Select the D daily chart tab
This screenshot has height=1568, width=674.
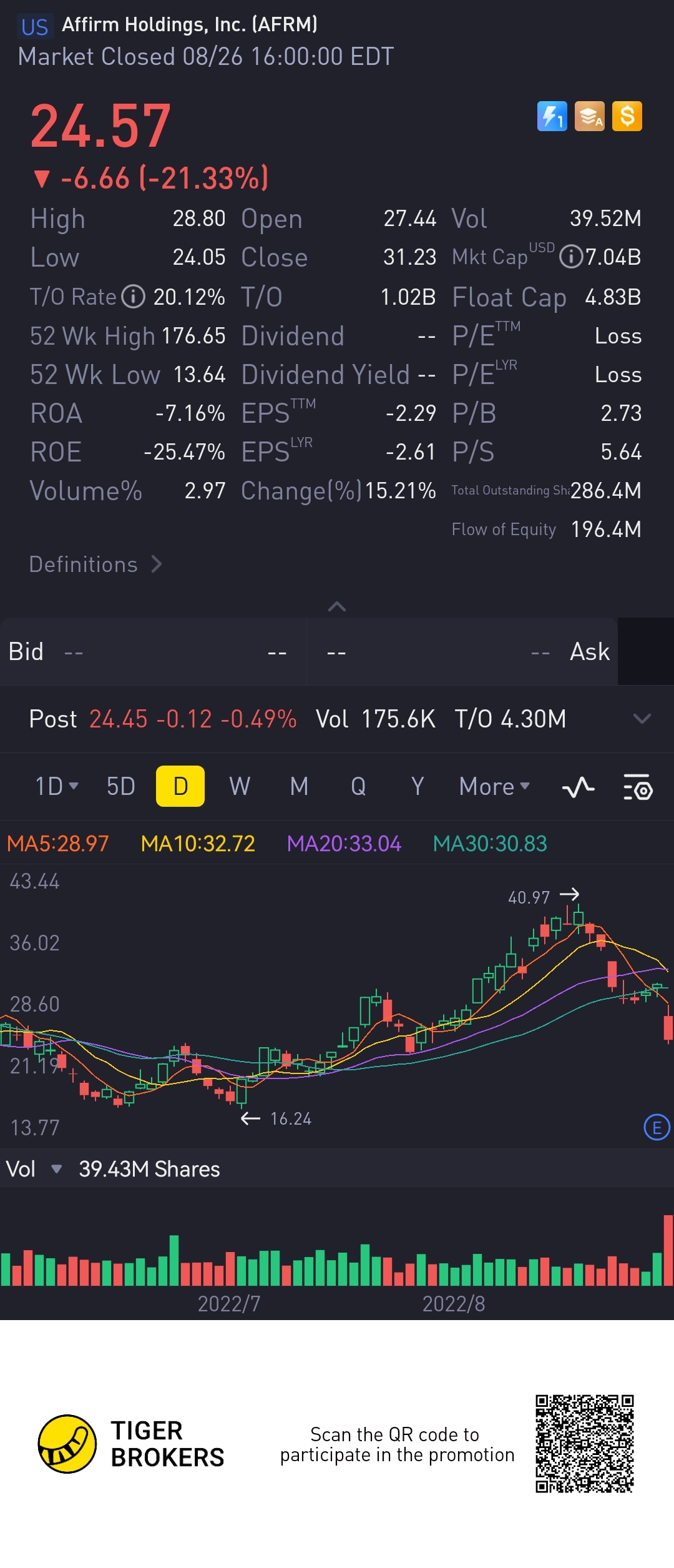180,786
